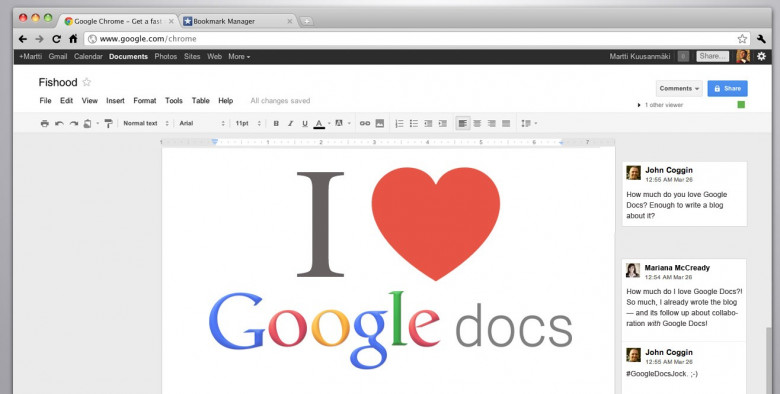This screenshot has height=394, width=780.
Task: Open Photos from the Google bar
Action: point(166,57)
